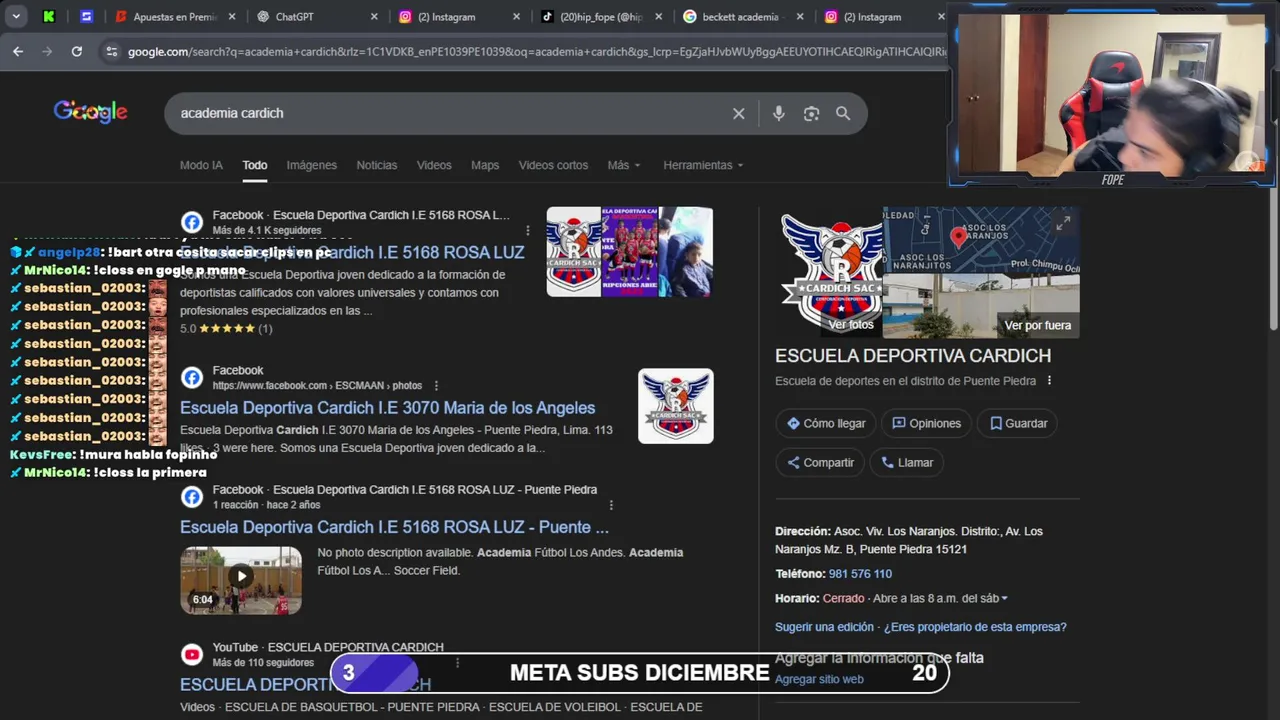
Task: Click the Guardar button
Action: [1018, 423]
